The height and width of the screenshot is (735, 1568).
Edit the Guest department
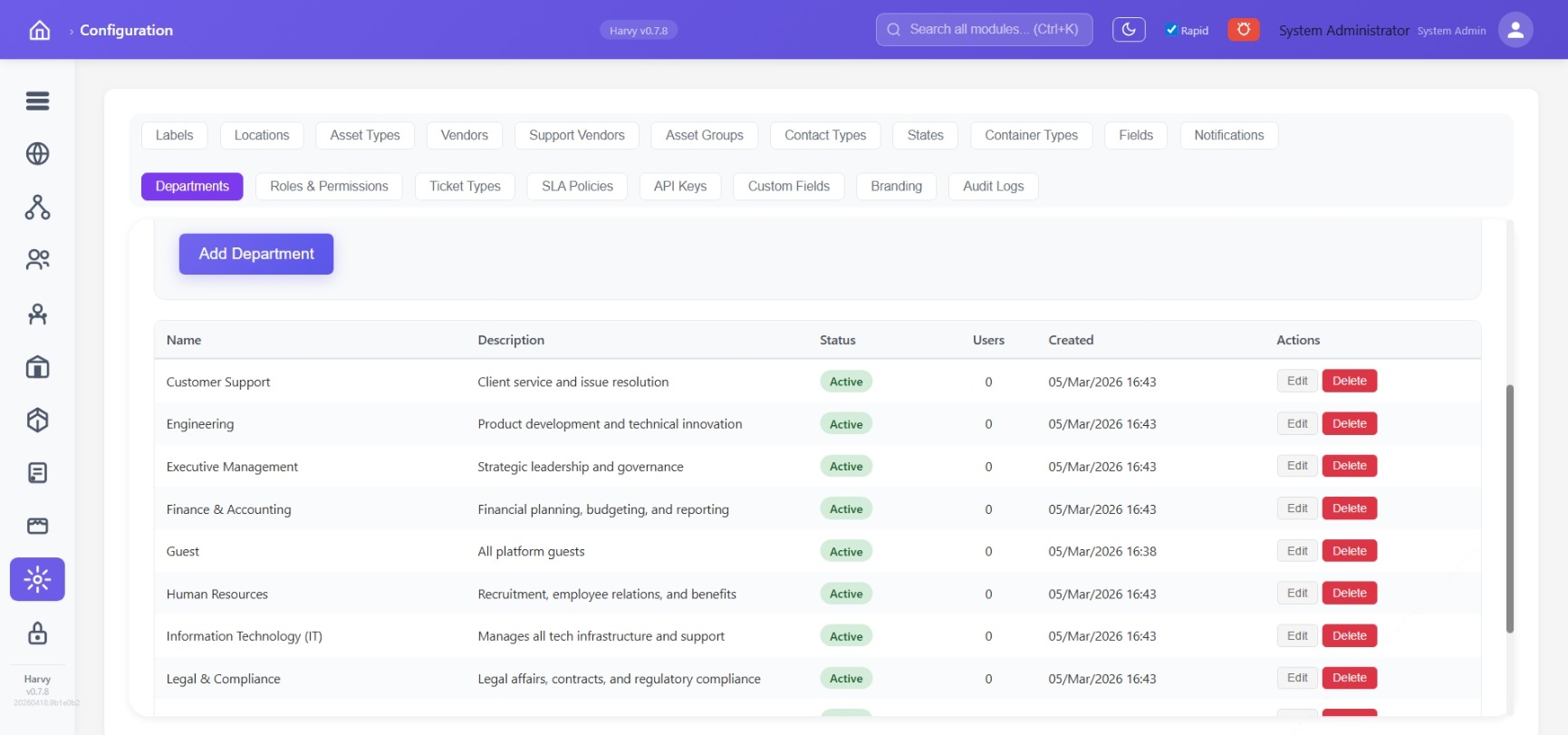[1297, 551]
